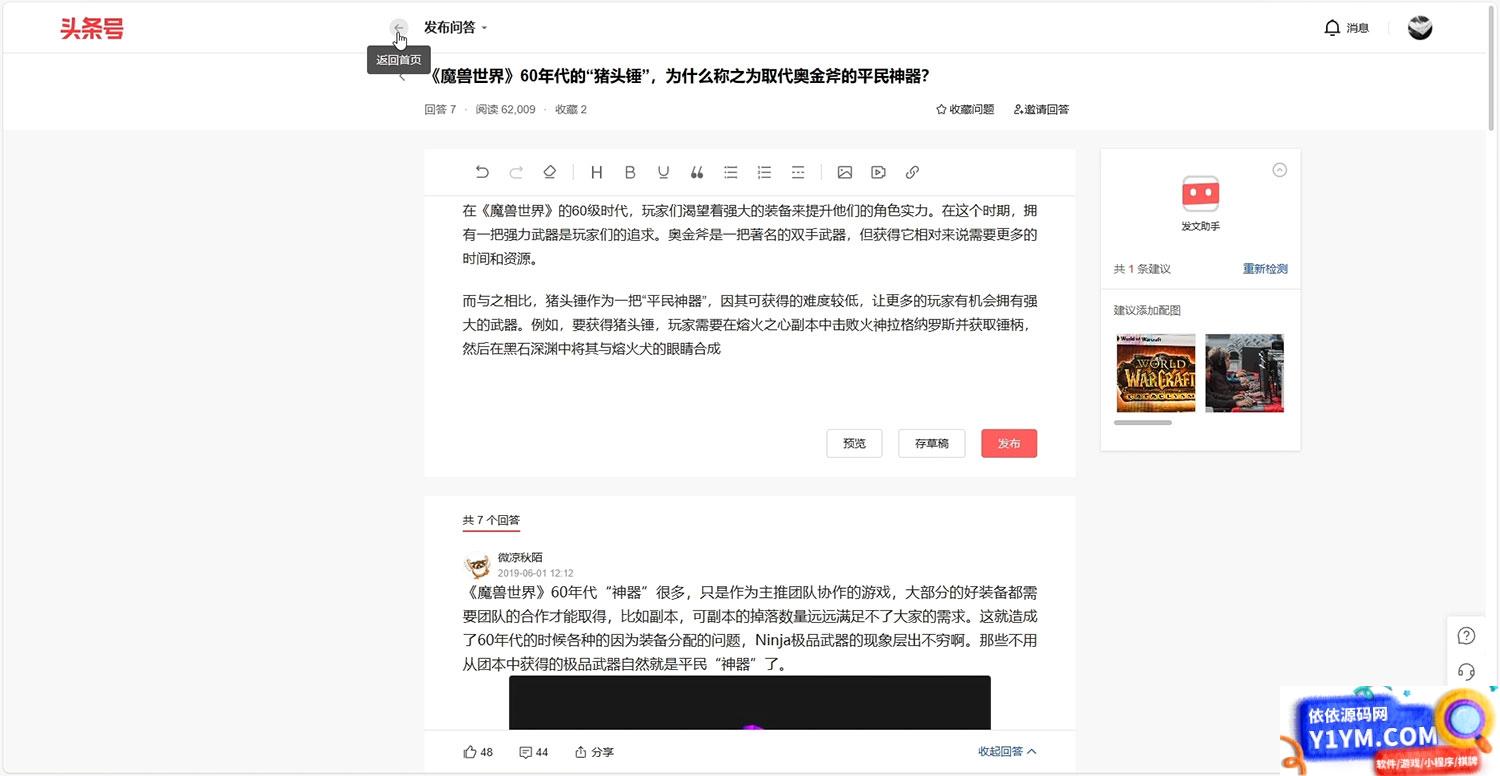The width and height of the screenshot is (1500, 776).
Task: Click 邀请回答 to invite answers
Action: [1041, 109]
